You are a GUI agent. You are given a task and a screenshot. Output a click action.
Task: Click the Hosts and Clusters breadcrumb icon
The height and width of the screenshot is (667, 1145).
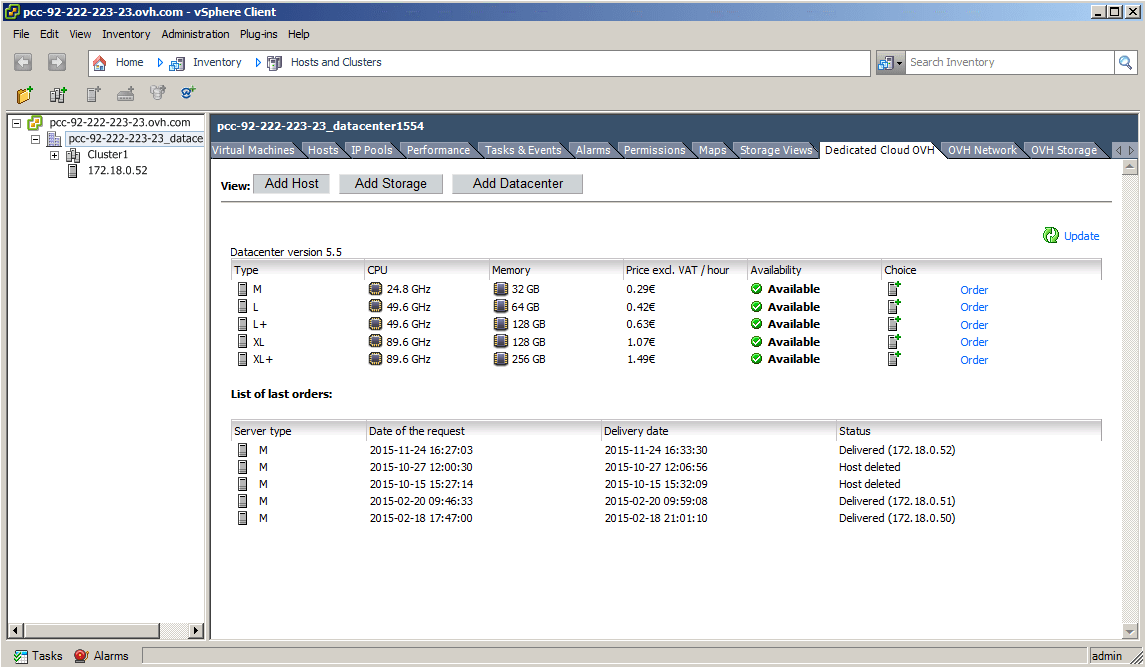pos(275,64)
